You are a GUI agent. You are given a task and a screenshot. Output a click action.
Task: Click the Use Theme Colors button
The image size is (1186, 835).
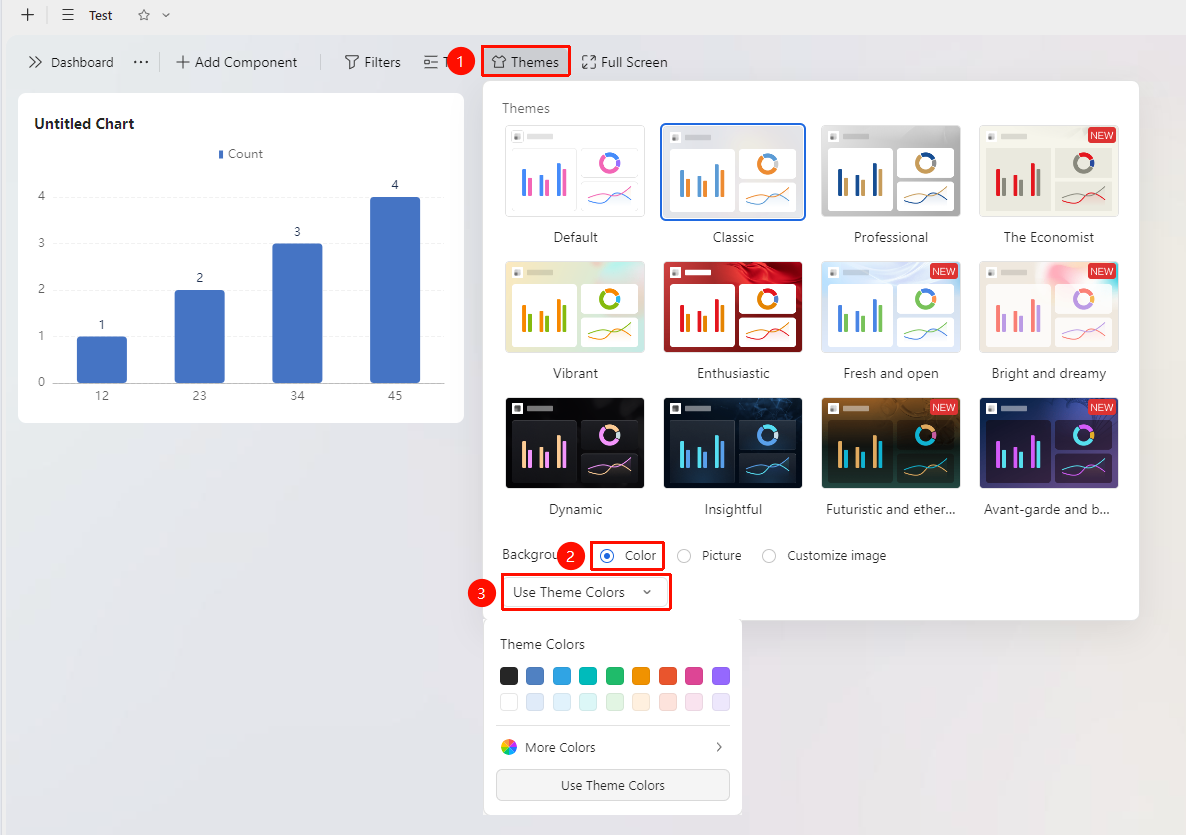(613, 785)
